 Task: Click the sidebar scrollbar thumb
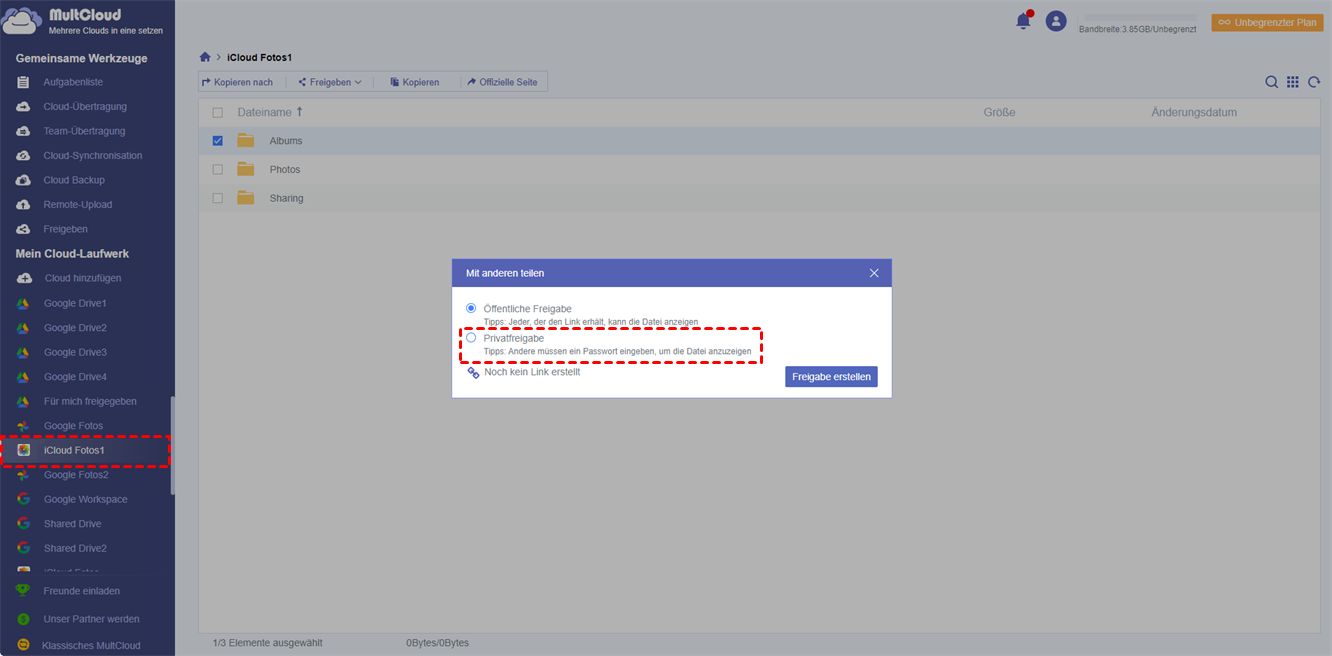tap(172, 445)
